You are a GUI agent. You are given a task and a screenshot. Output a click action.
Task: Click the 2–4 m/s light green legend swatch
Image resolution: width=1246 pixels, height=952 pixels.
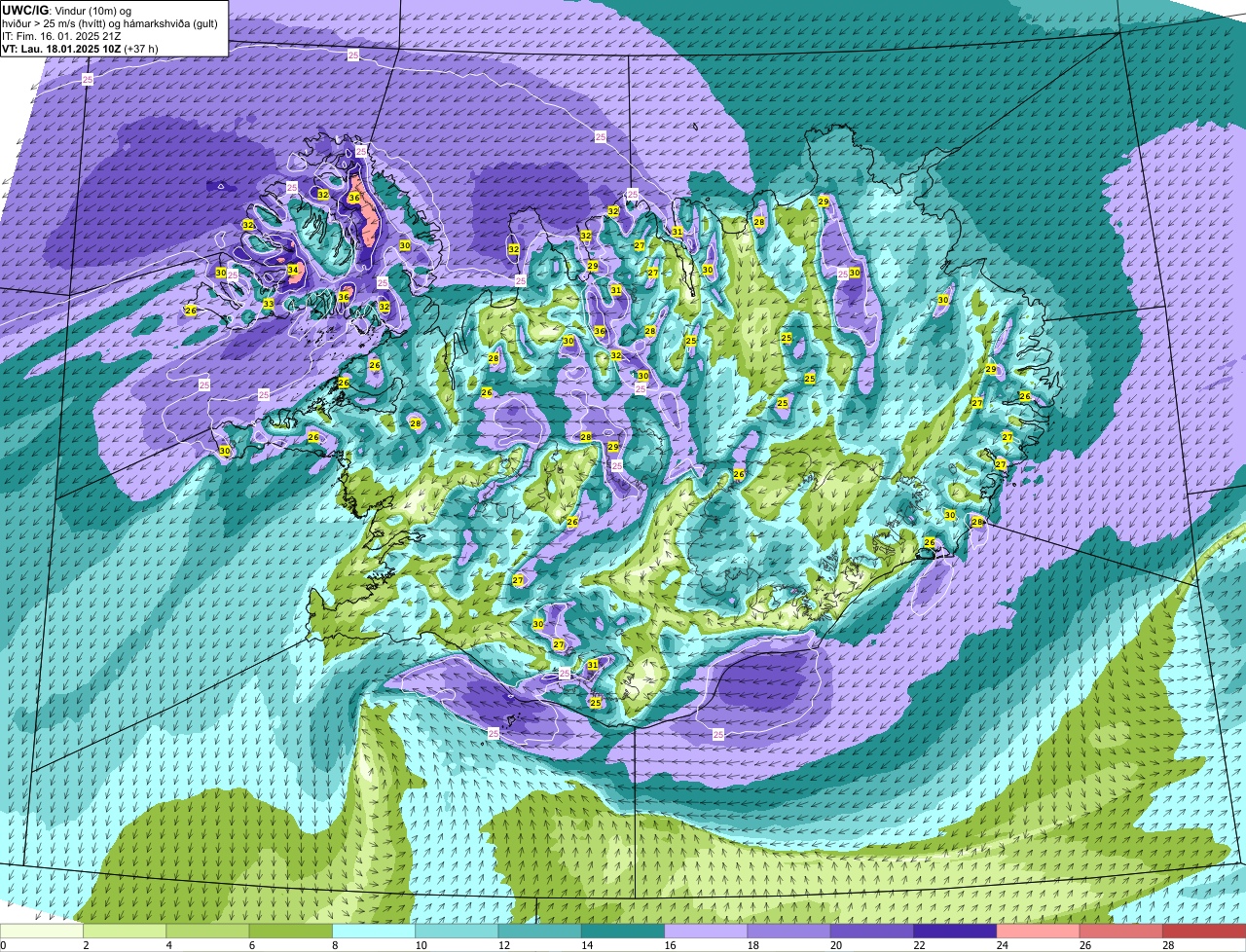pos(126,931)
